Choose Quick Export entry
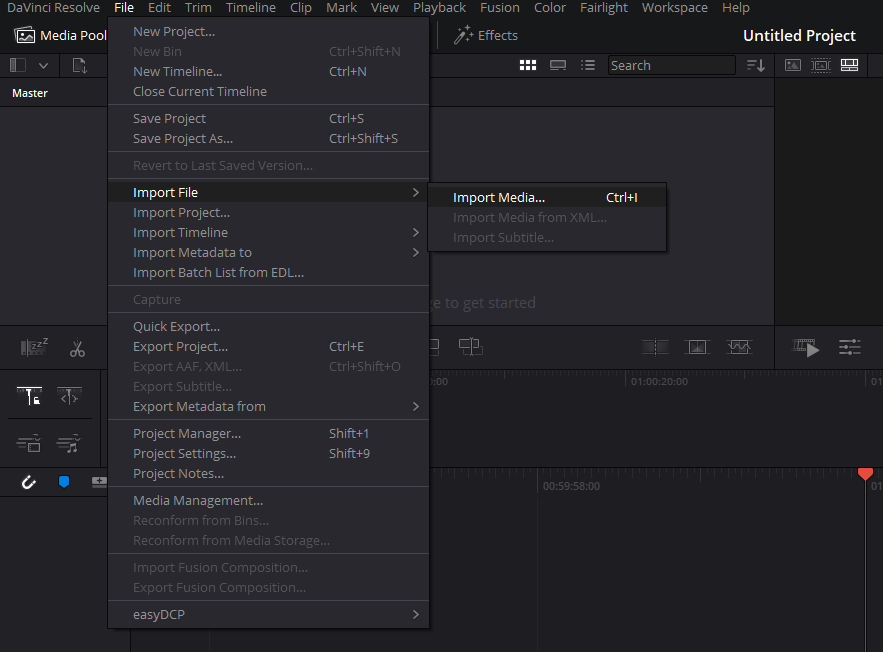883x652 pixels. pos(268,327)
